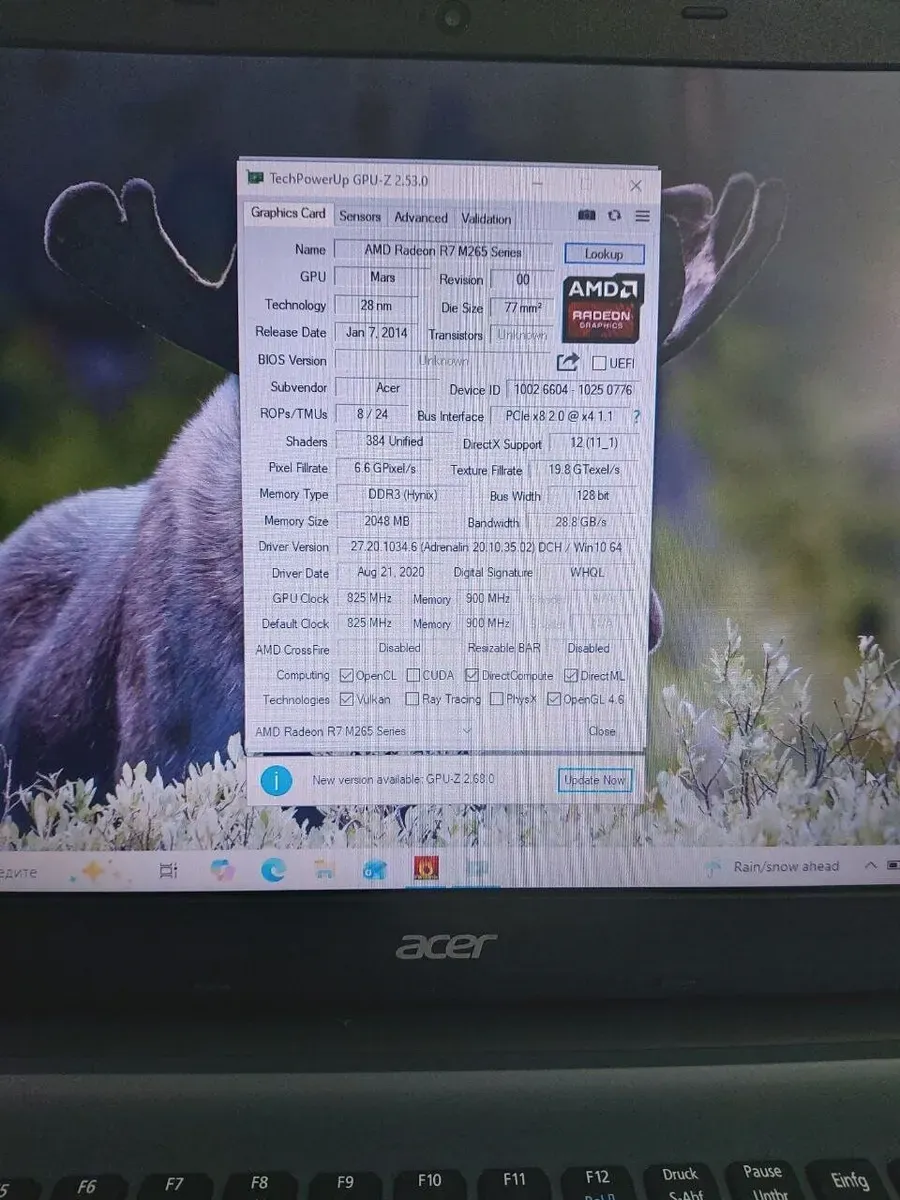Click the Update Now button
This screenshot has width=900, height=1200.
(595, 780)
